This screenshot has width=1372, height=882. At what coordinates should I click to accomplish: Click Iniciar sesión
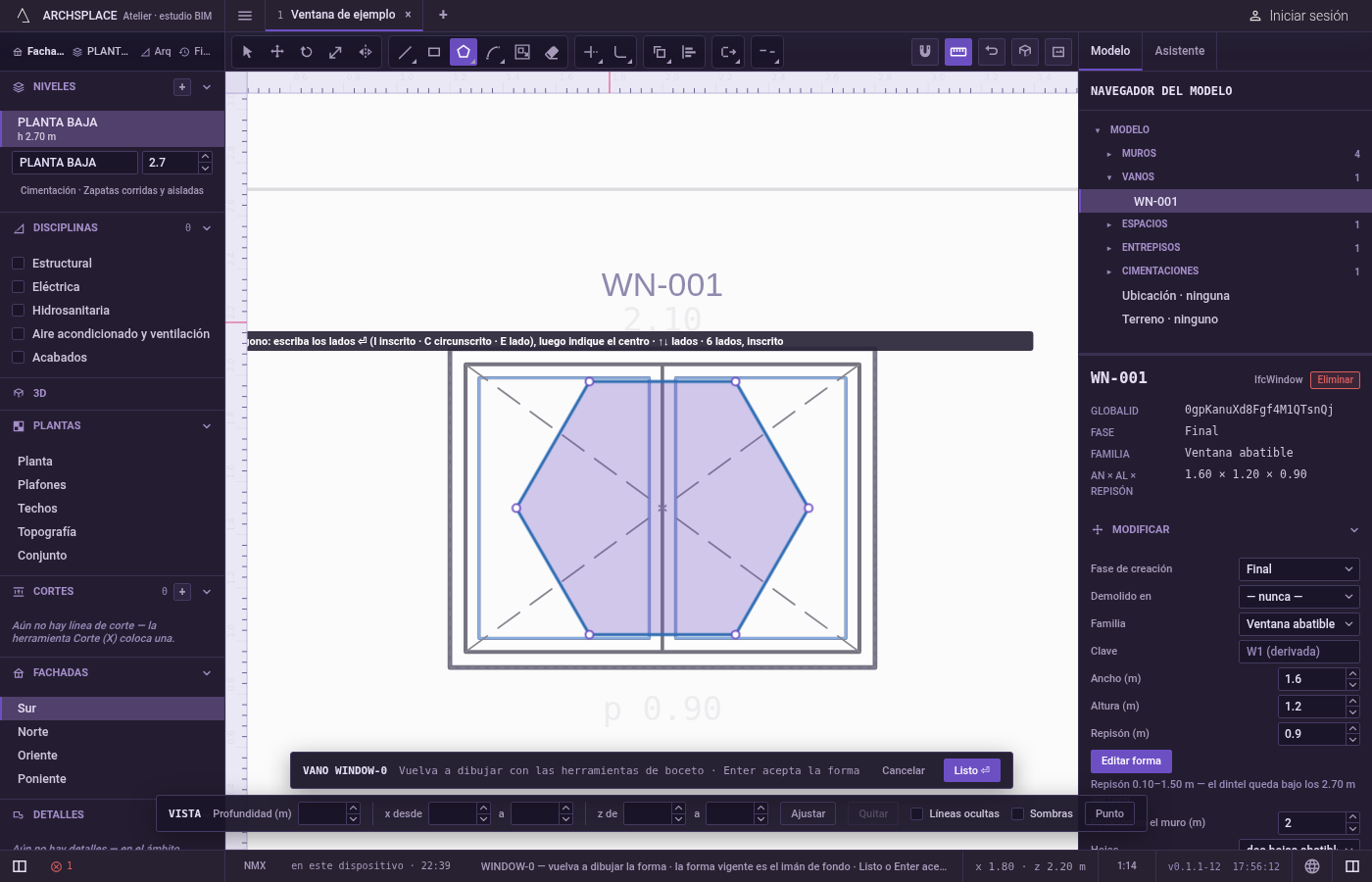click(1298, 16)
